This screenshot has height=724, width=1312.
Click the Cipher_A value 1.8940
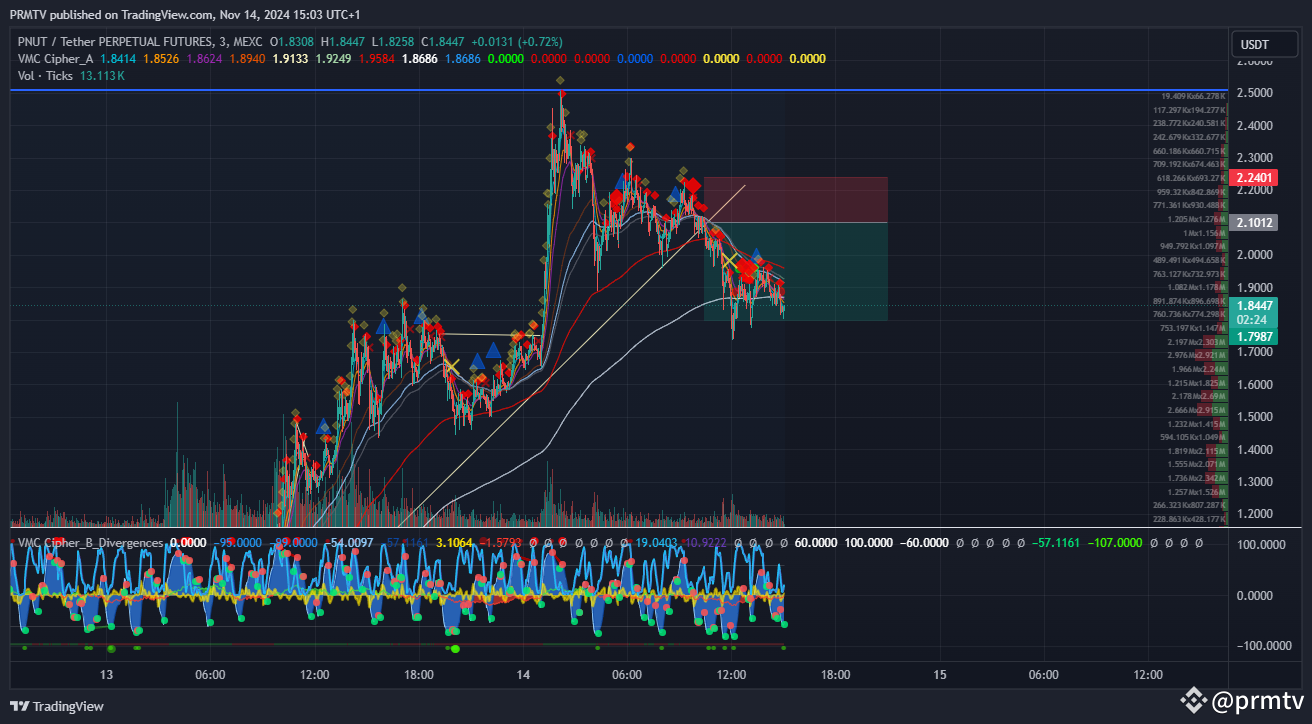(248, 59)
